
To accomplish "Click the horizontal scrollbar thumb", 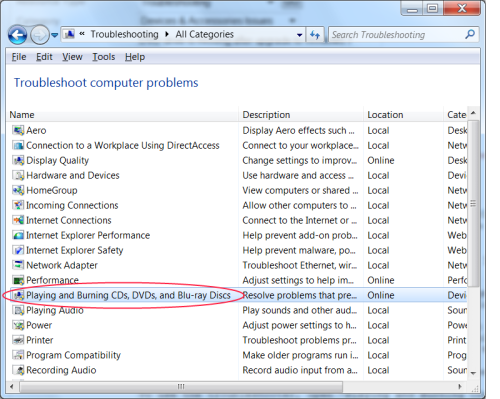I will 181,387.
